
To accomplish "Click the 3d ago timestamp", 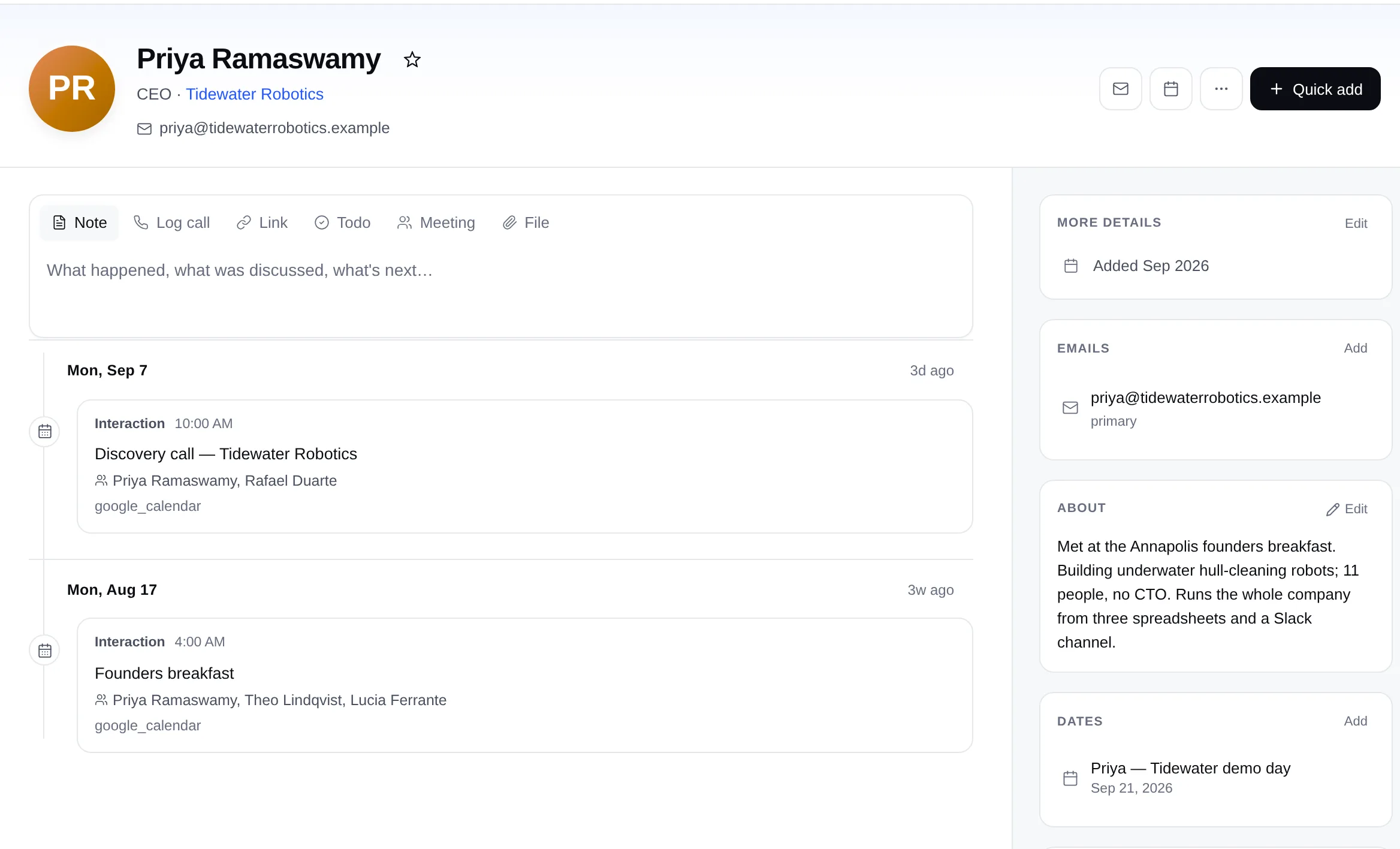I will 932,371.
